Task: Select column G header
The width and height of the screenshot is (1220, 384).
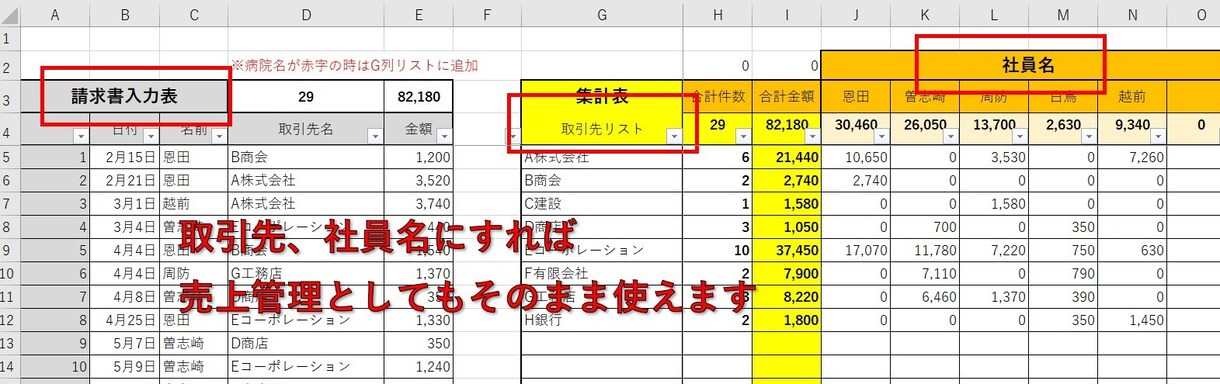Action: pos(602,14)
